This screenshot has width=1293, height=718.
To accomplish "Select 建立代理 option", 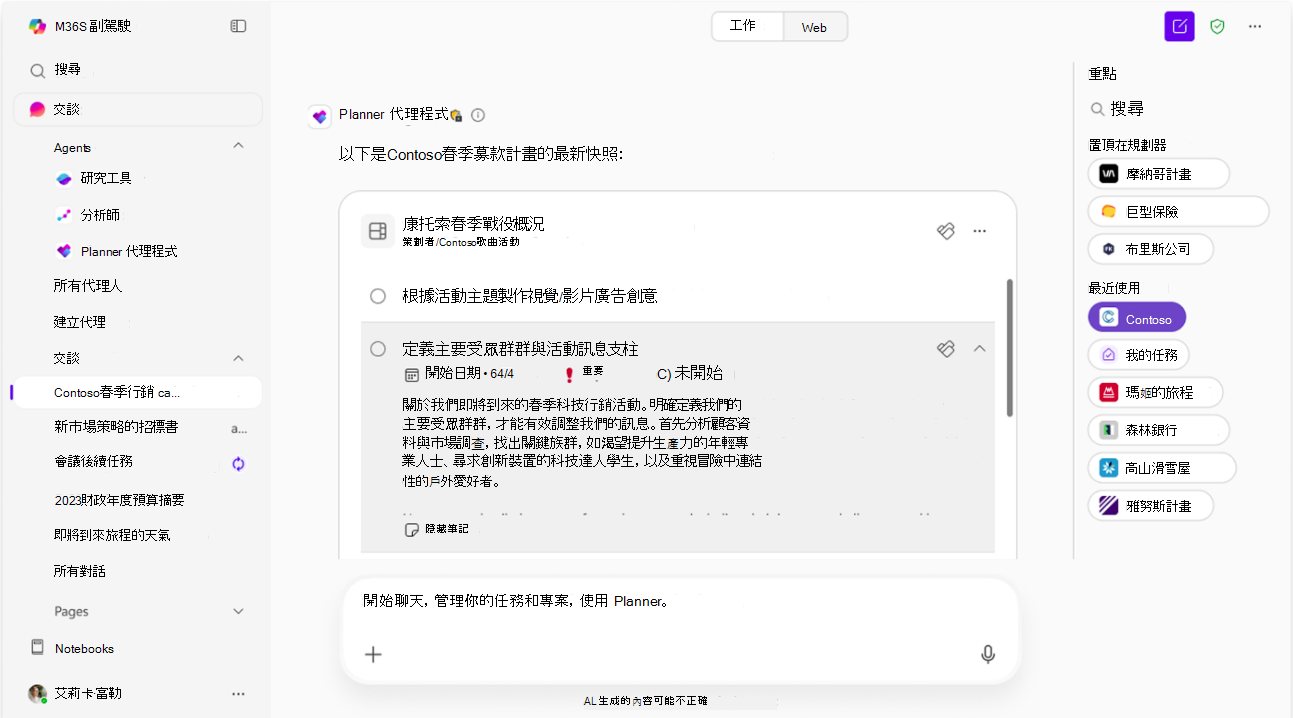I will [80, 322].
